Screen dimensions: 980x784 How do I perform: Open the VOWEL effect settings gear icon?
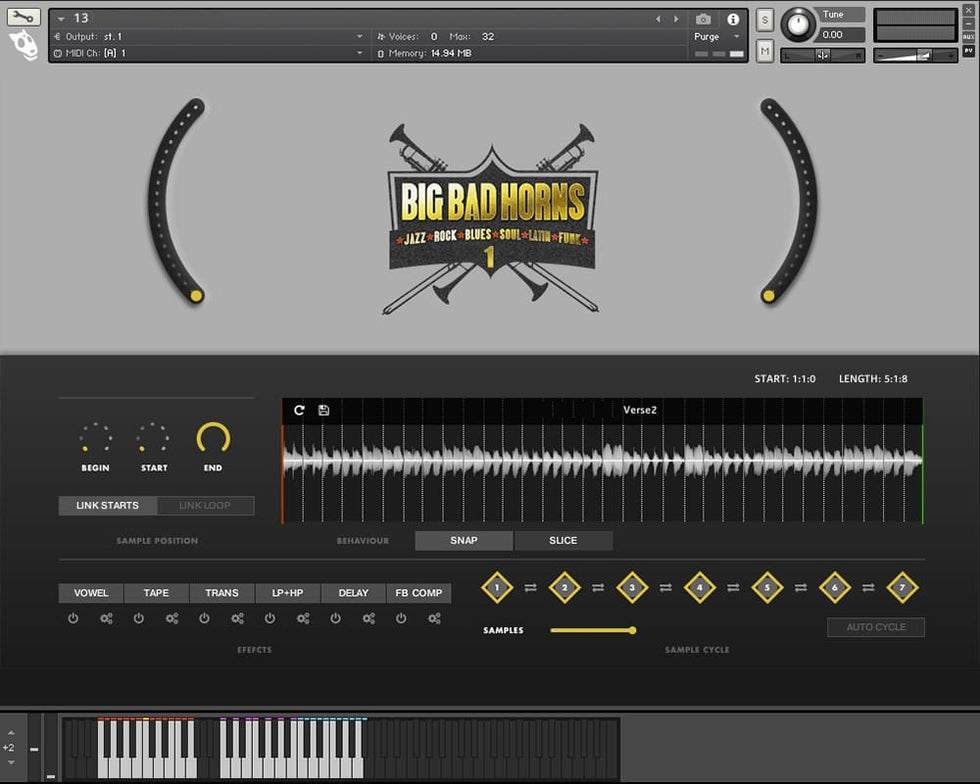(106, 619)
